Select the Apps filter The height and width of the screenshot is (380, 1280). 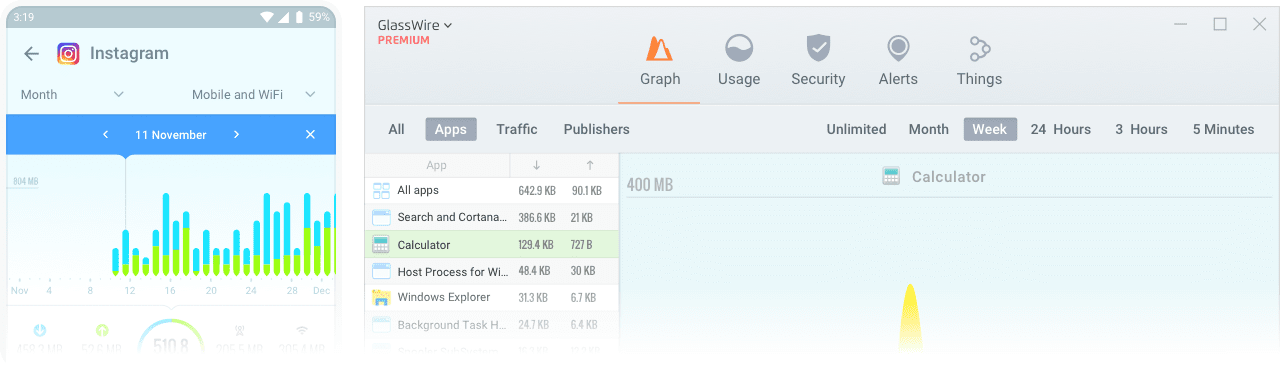(x=450, y=129)
